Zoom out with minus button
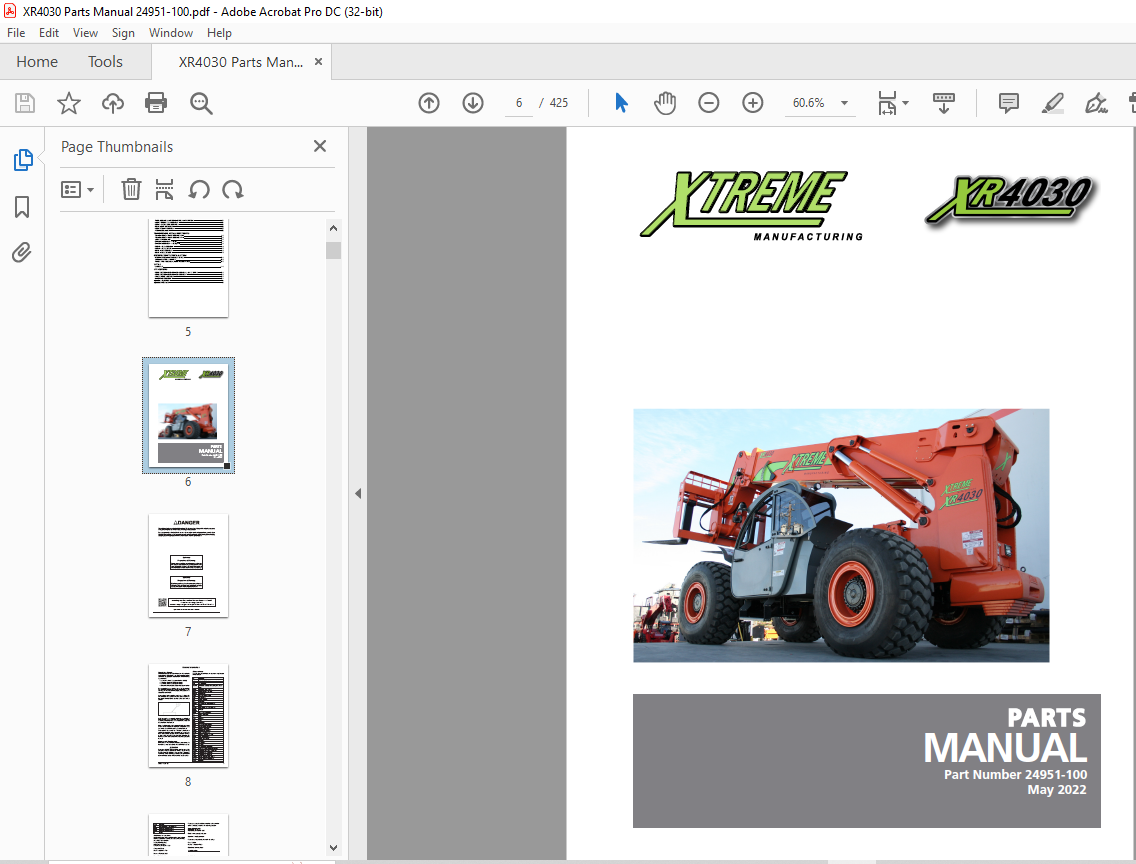This screenshot has height=864, width=1136. [x=709, y=103]
